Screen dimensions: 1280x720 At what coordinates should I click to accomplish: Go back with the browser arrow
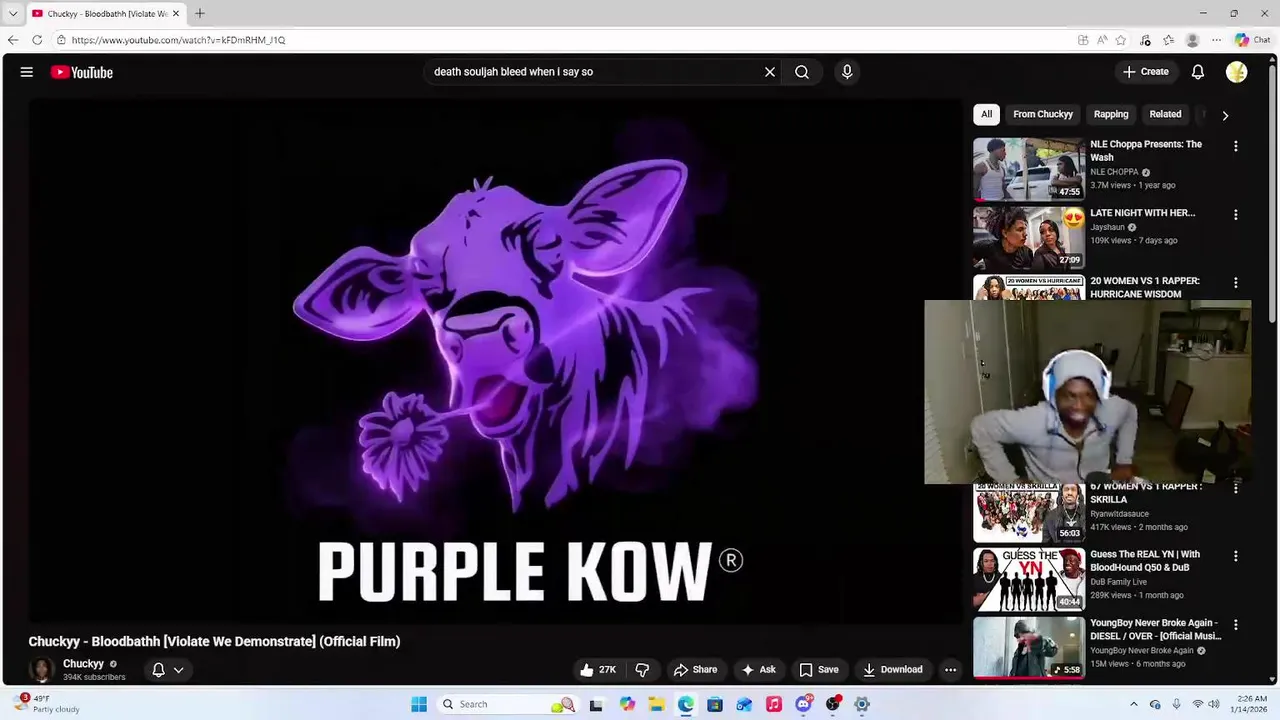pos(13,40)
